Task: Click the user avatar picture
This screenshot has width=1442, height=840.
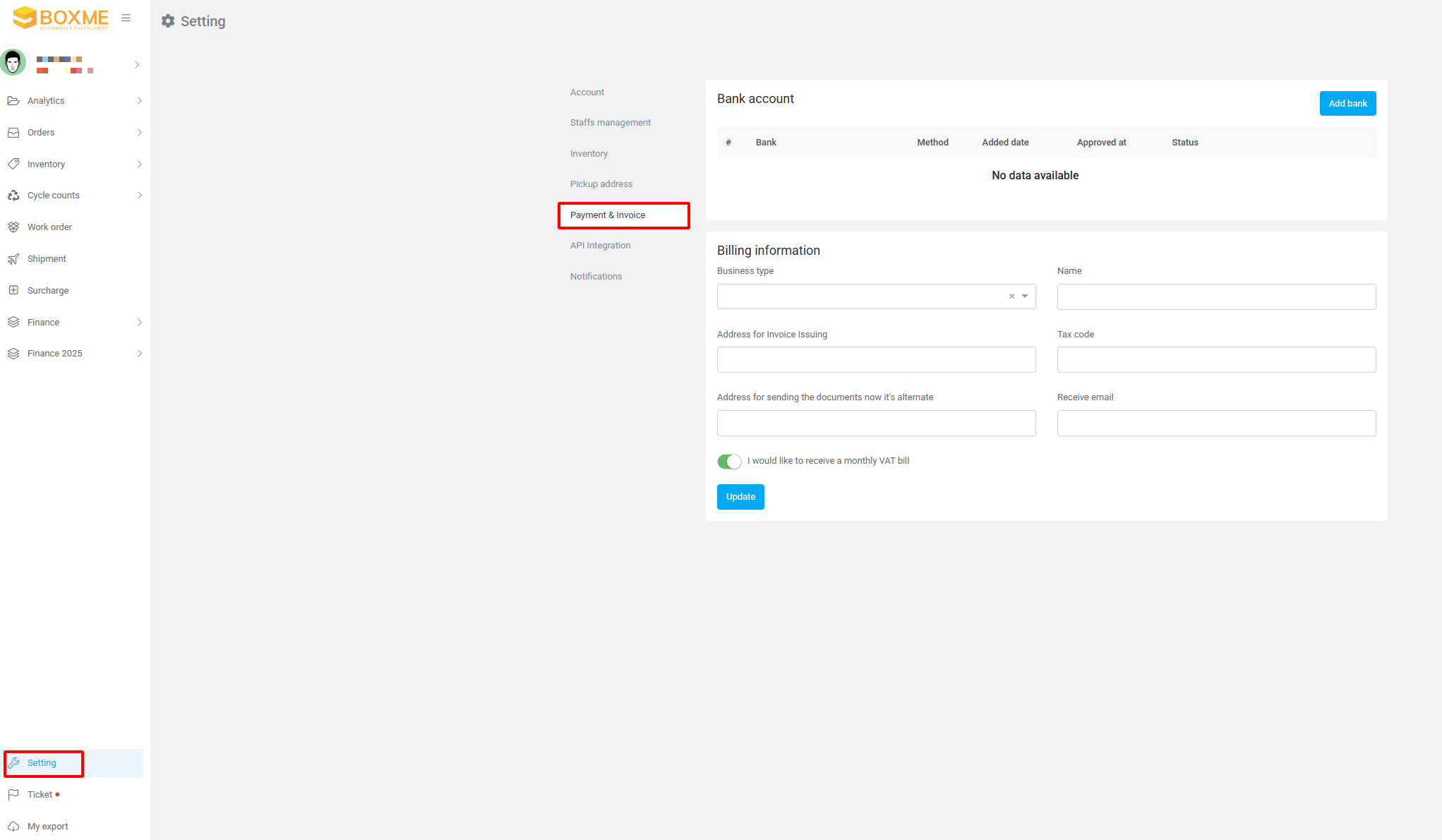Action: 13,64
